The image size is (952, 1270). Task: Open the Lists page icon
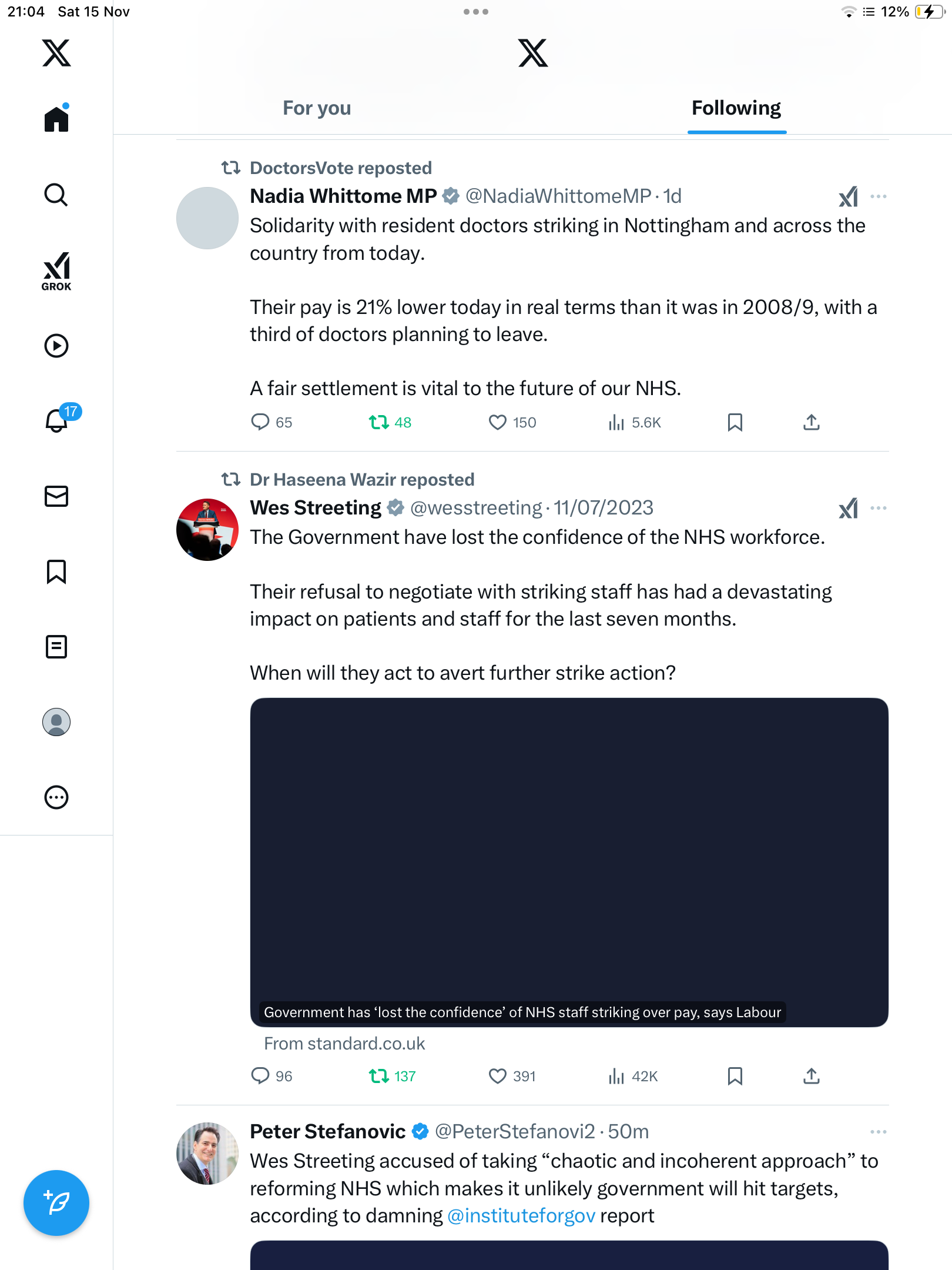tap(56, 647)
